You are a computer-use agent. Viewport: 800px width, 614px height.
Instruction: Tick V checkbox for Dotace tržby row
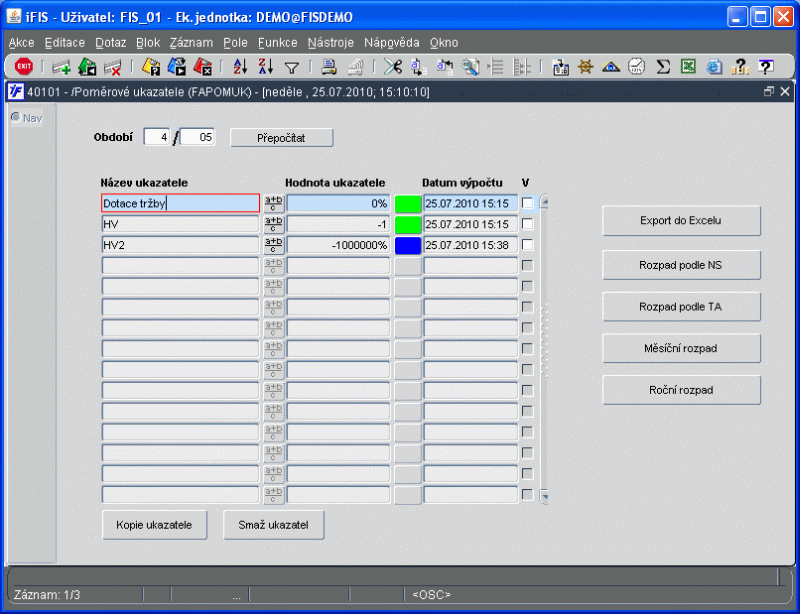point(528,203)
